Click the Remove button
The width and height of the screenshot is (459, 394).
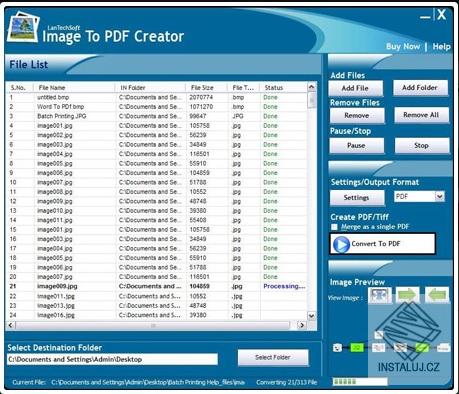pos(357,116)
